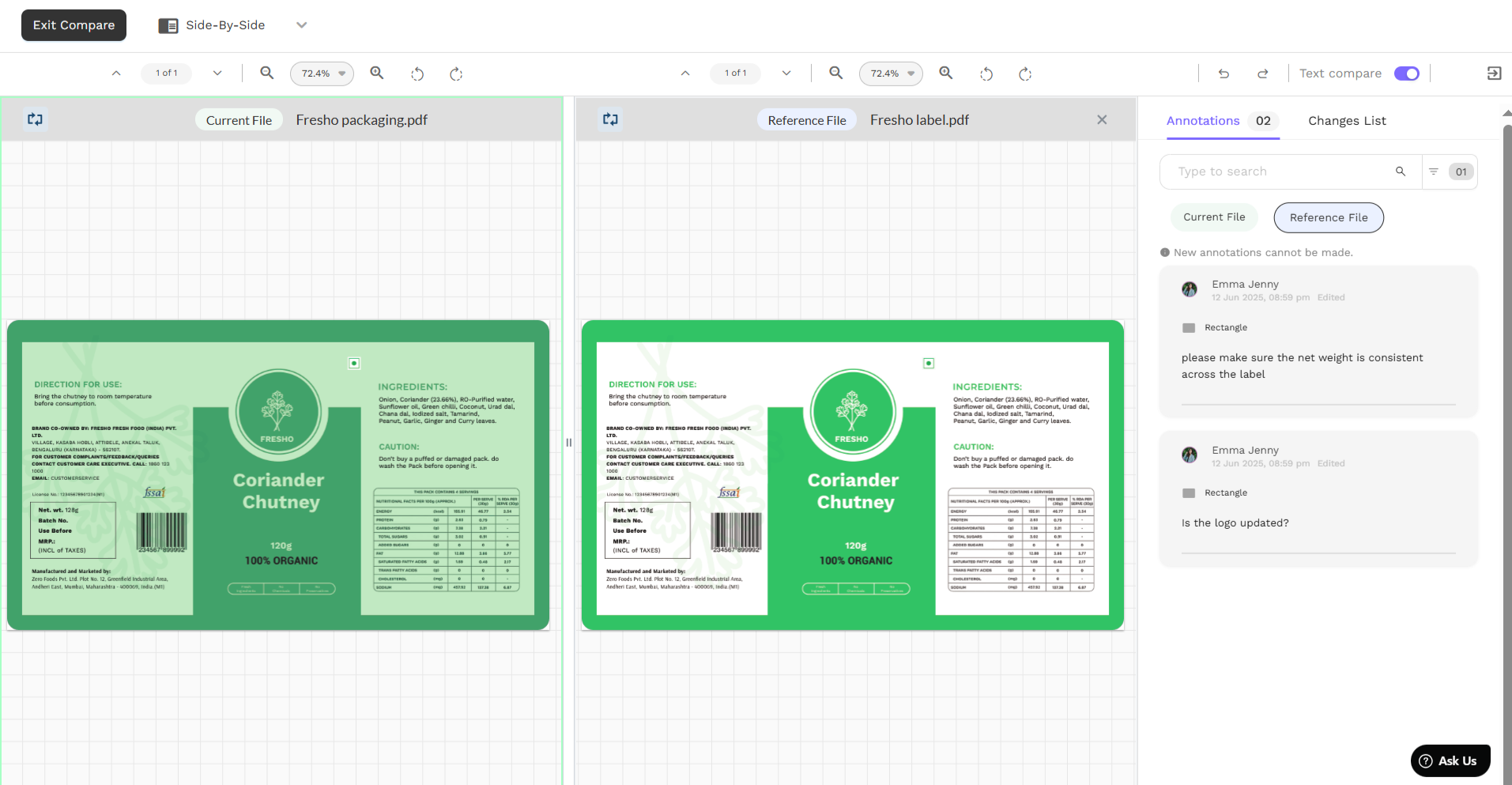Screen dimensions: 1512x785
Task: Go to previous page in current file
Action: tap(116, 73)
